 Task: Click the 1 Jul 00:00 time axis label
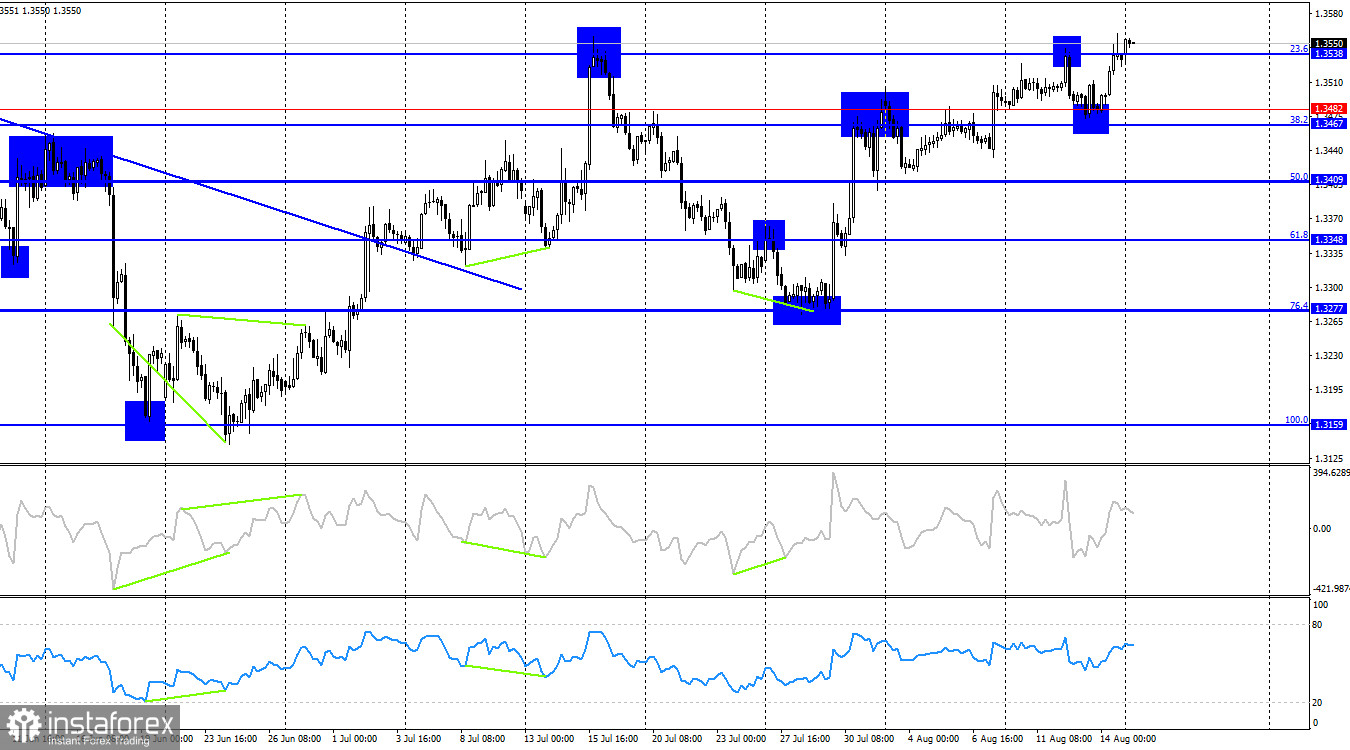tap(354, 739)
